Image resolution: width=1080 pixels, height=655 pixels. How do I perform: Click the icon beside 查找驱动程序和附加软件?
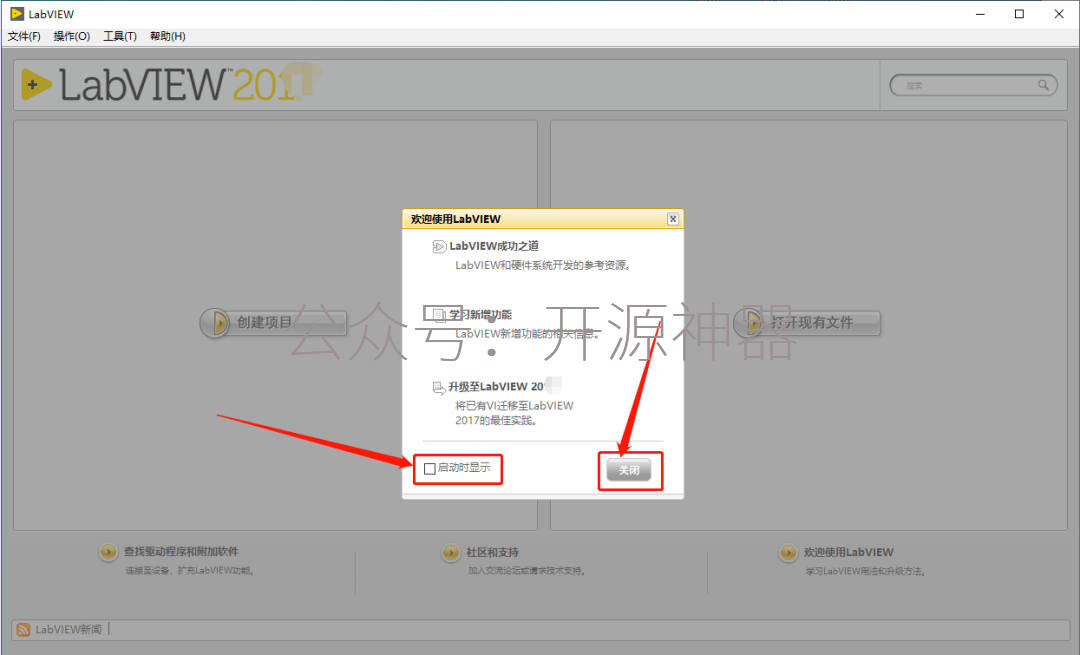pyautogui.click(x=108, y=552)
